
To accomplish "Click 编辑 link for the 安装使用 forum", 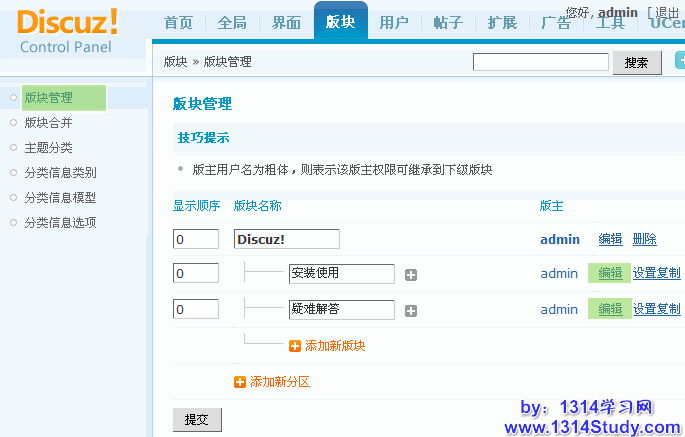I will pos(610,273).
